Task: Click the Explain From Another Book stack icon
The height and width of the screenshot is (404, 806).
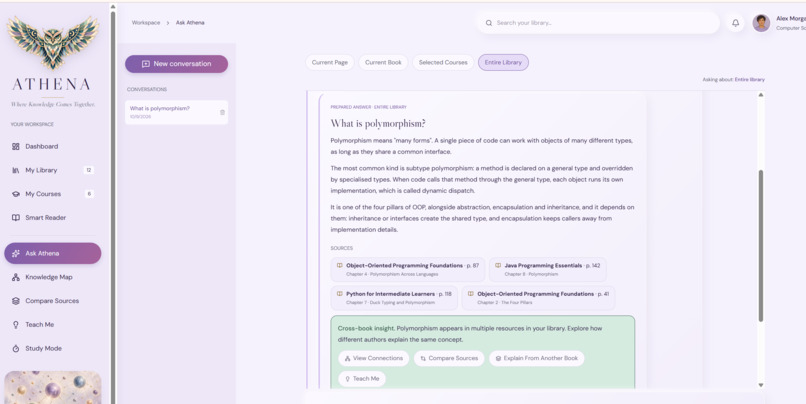Action: 498,358
